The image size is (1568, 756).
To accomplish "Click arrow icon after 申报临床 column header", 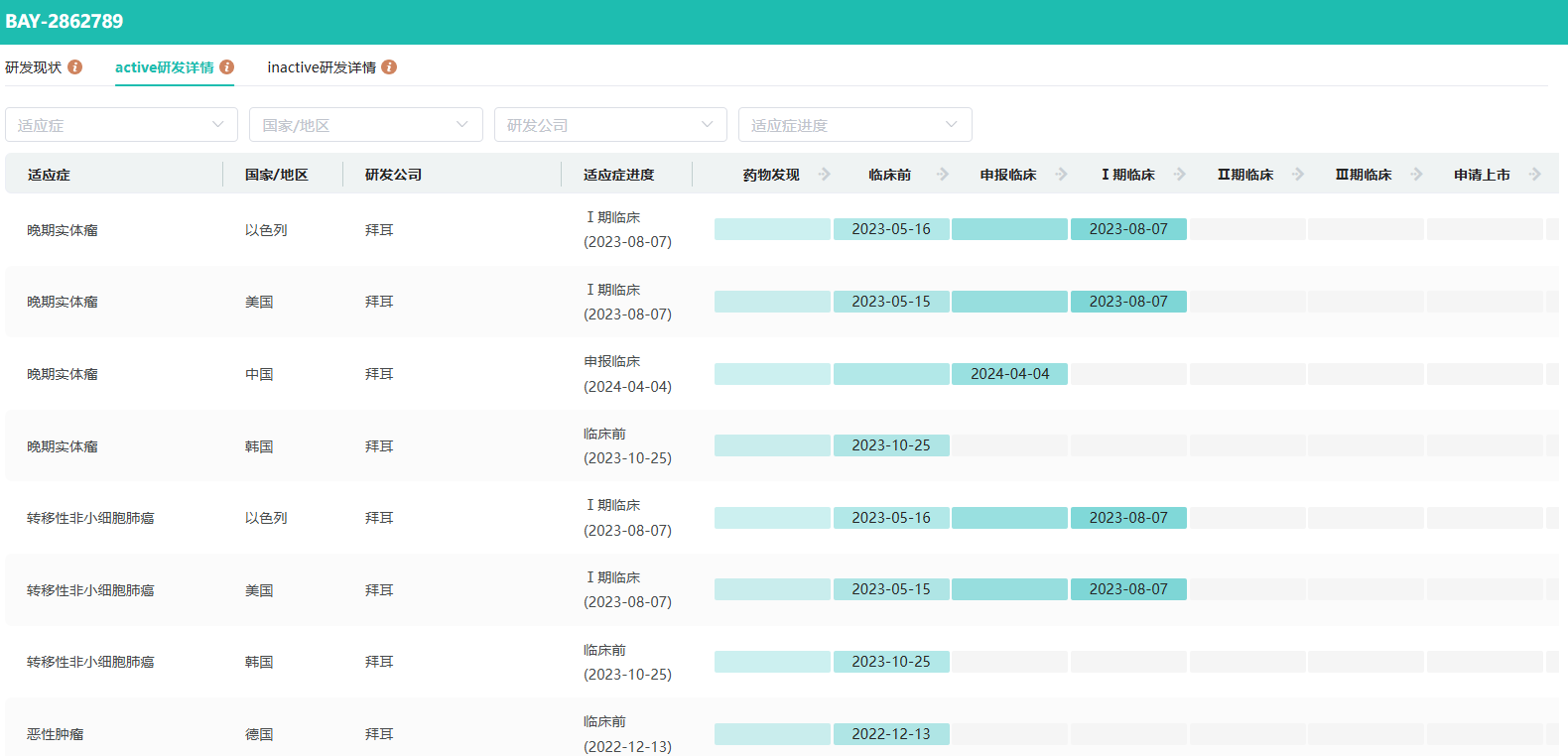I will (x=1061, y=175).
